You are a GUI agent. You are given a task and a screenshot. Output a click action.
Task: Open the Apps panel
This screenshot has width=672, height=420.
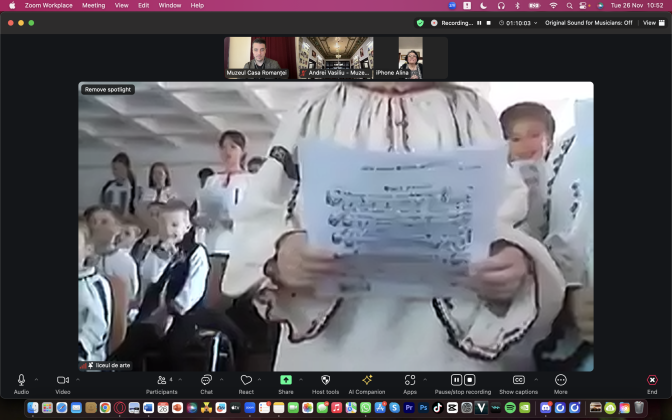(x=410, y=381)
